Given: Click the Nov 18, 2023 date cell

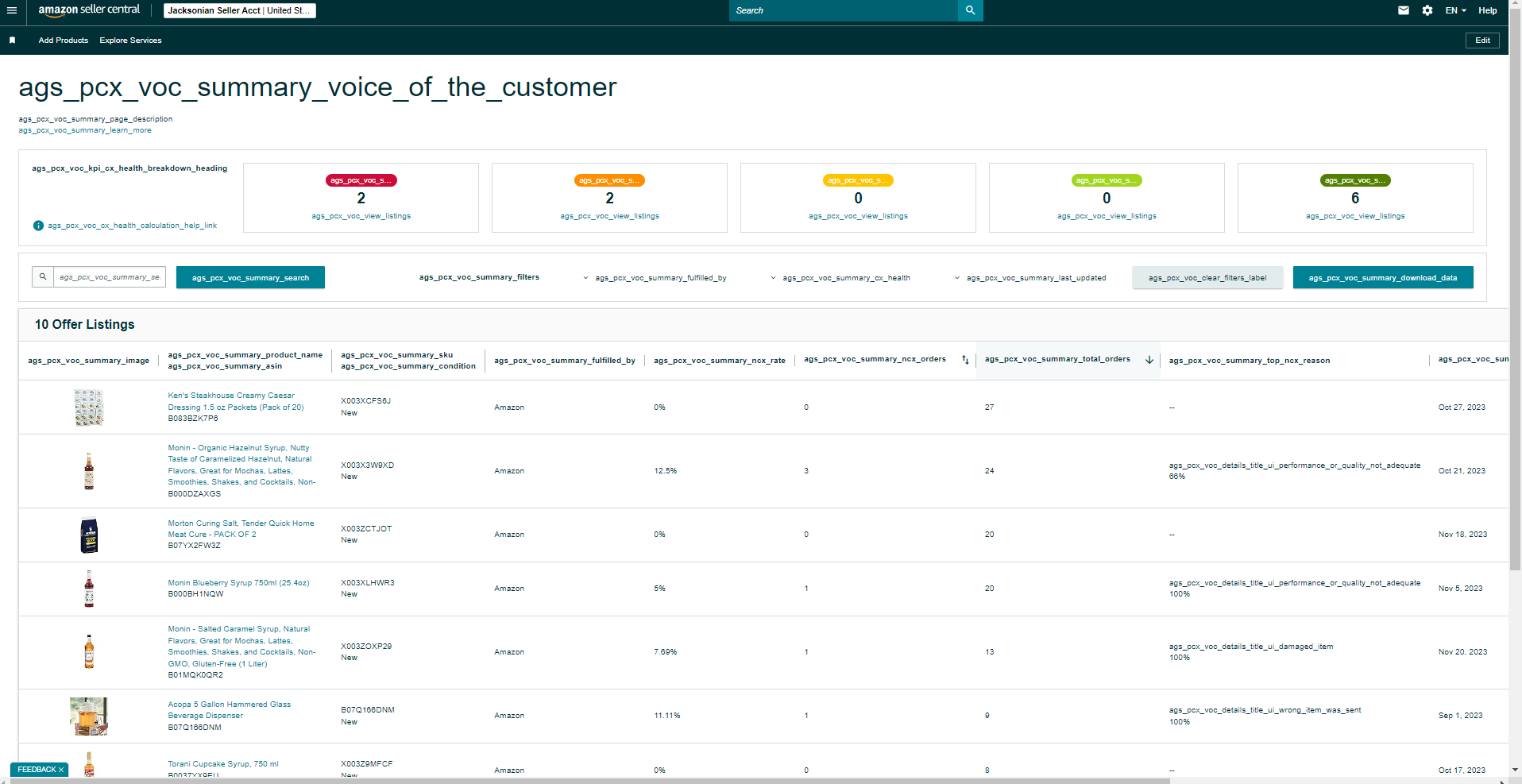Looking at the screenshot, I should 1462,535.
